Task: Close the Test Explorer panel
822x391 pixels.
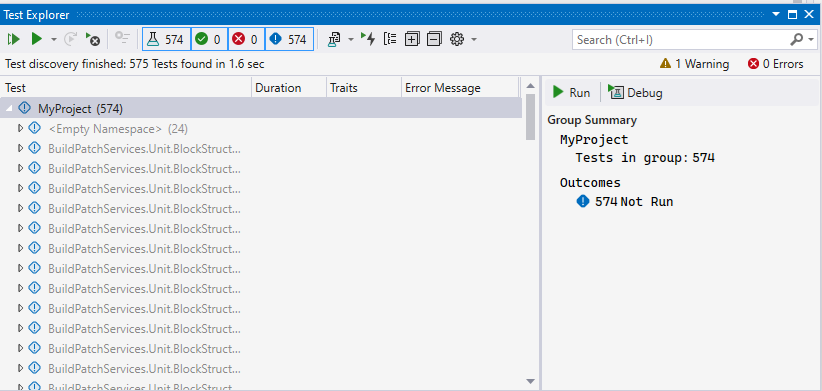Action: 809,15
